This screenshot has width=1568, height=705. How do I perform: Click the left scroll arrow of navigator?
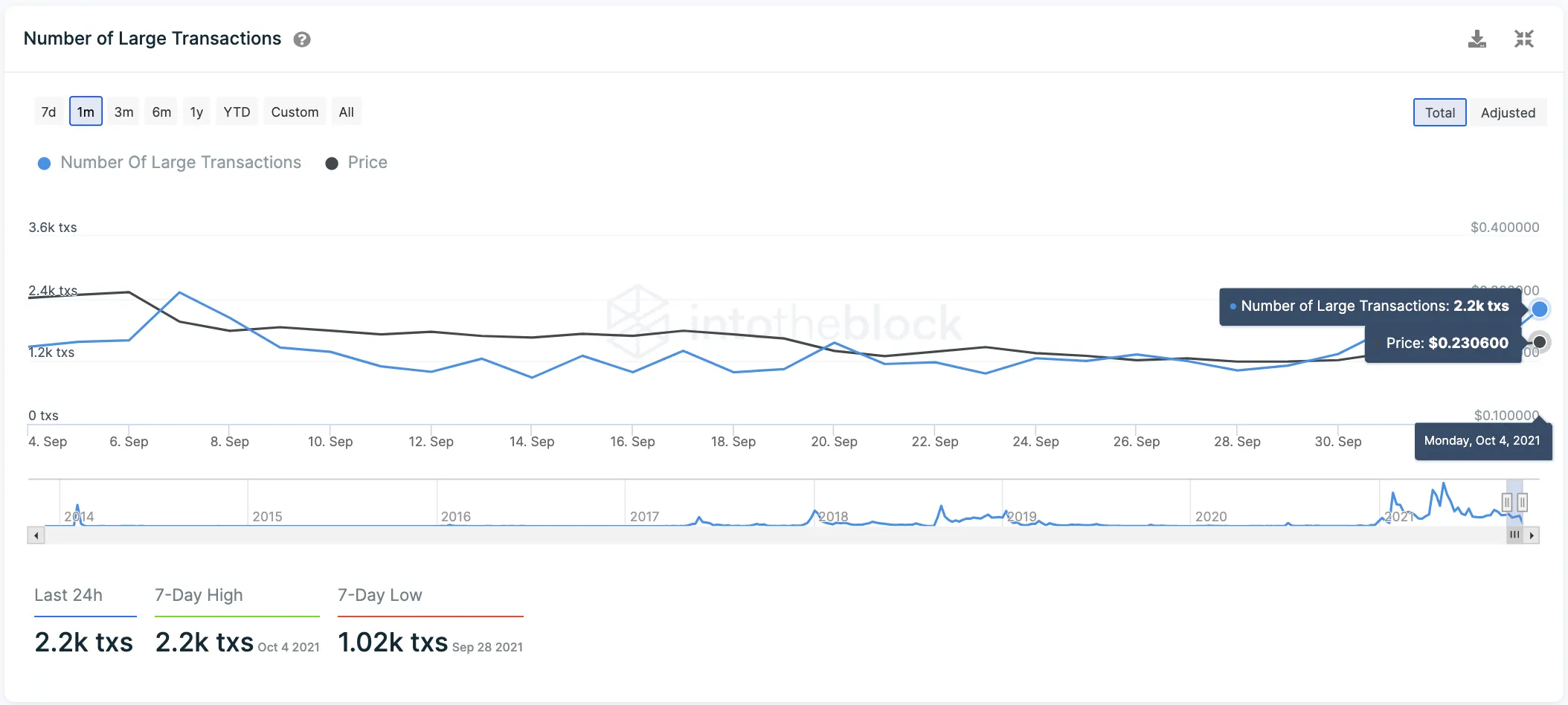coord(36,535)
